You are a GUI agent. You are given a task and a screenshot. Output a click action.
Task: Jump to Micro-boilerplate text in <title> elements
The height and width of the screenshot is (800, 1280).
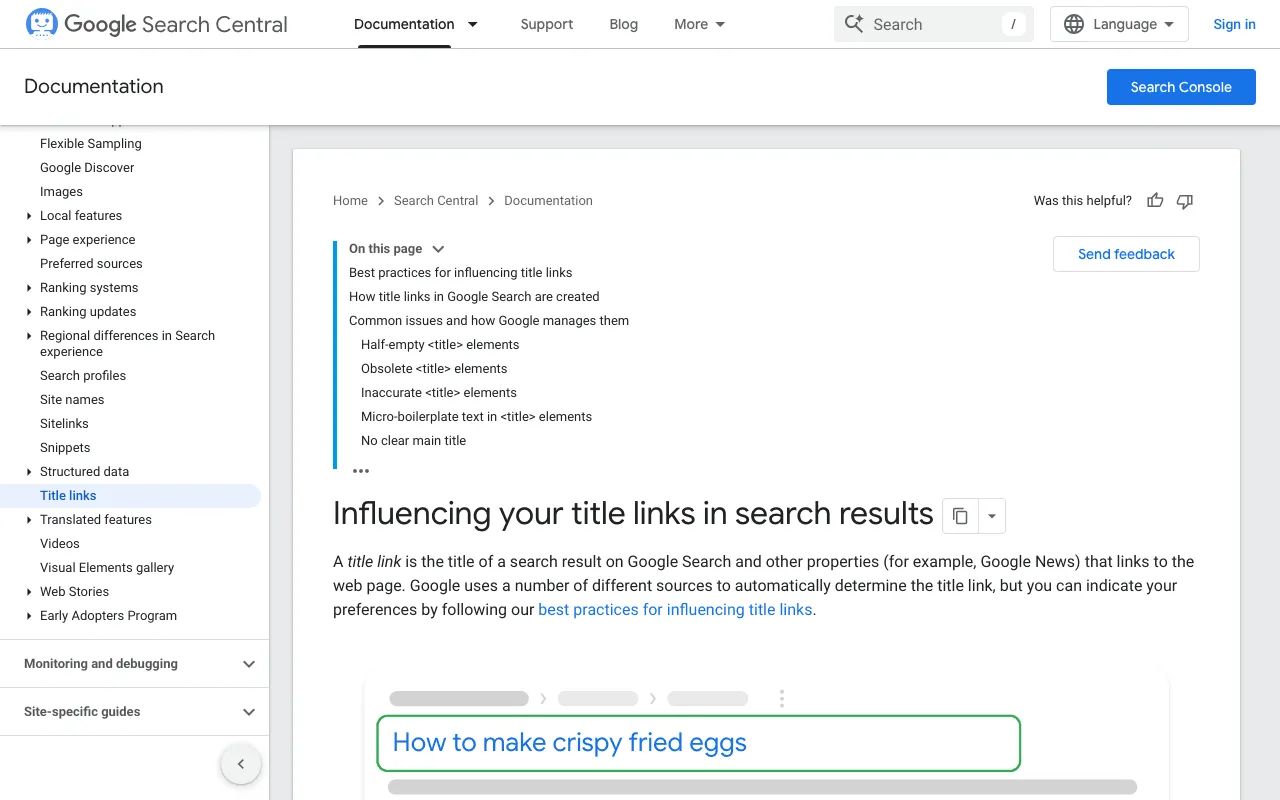[x=476, y=417]
